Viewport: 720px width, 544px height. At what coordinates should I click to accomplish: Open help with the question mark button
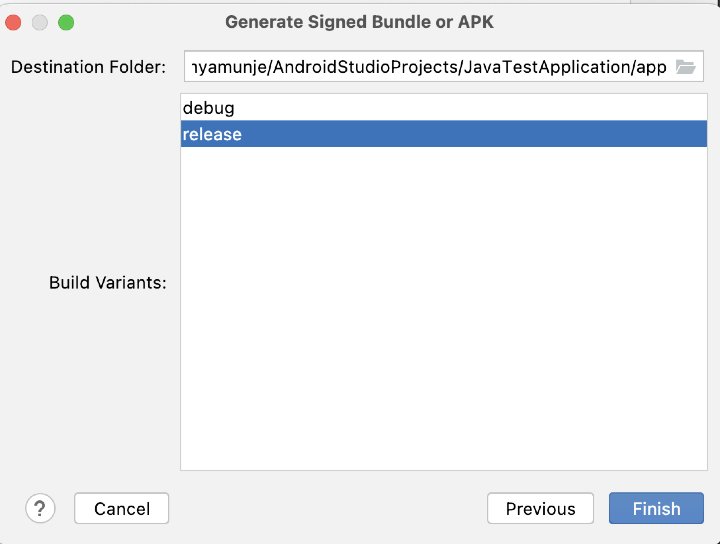tap(41, 508)
